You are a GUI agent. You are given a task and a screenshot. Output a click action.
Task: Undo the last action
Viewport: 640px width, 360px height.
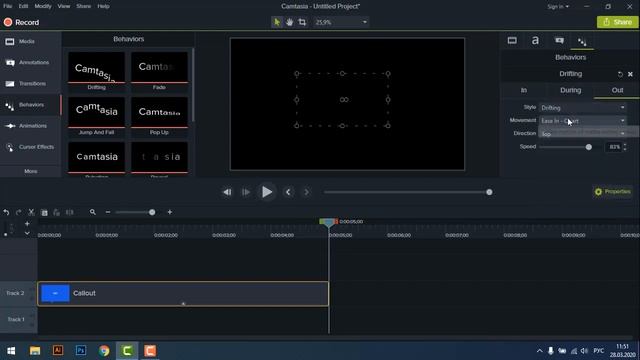point(6,212)
